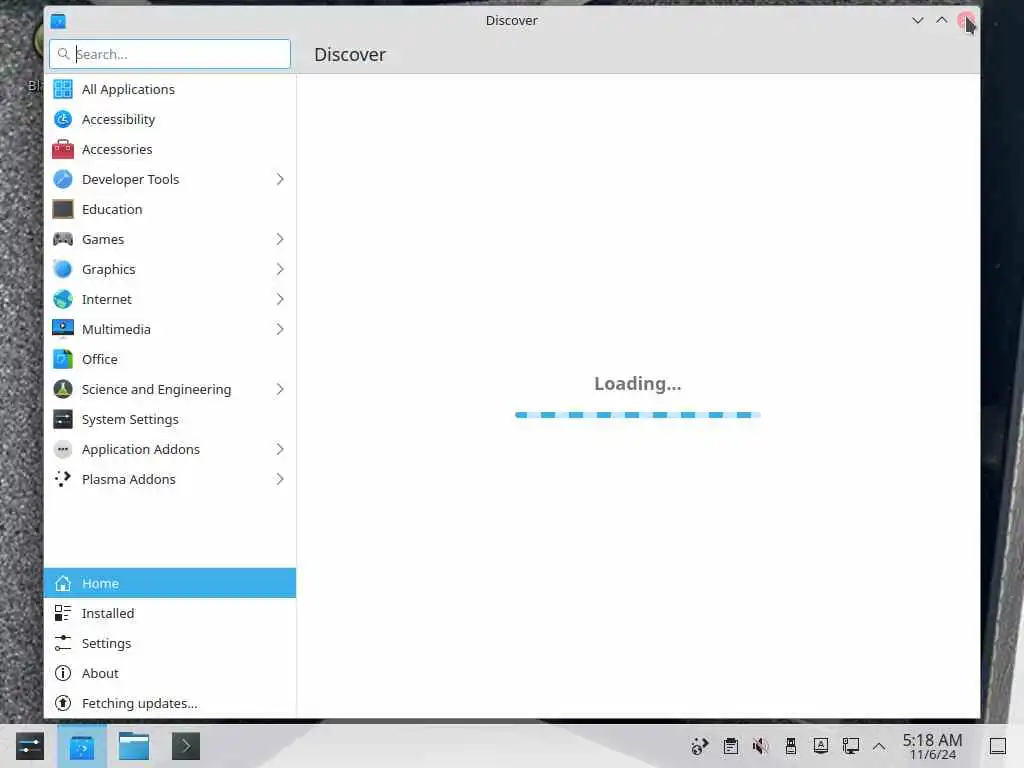This screenshot has height=768, width=1024.
Task: Click the Application Addons icon
Action: coord(63,449)
